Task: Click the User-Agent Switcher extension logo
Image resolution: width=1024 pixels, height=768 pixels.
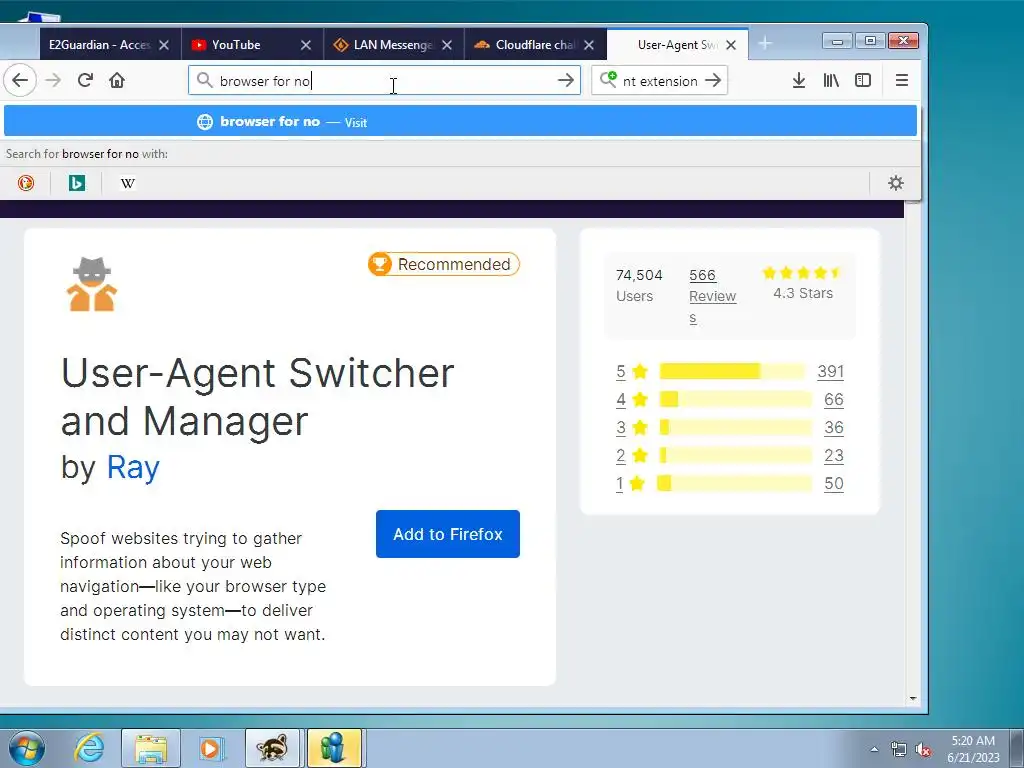Action: tap(92, 284)
